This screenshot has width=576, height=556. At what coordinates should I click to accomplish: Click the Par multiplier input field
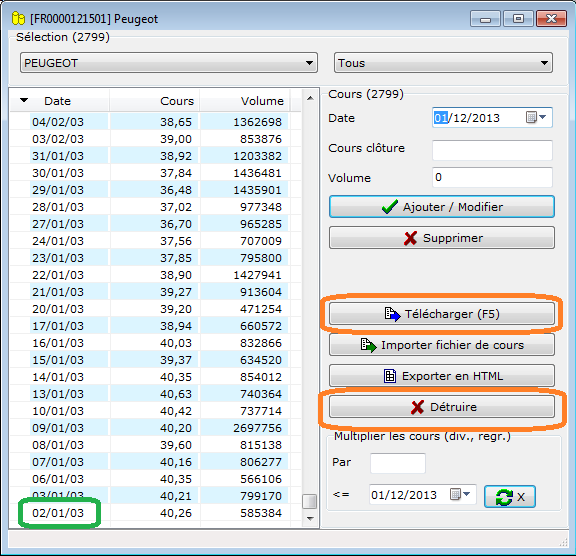tap(398, 463)
